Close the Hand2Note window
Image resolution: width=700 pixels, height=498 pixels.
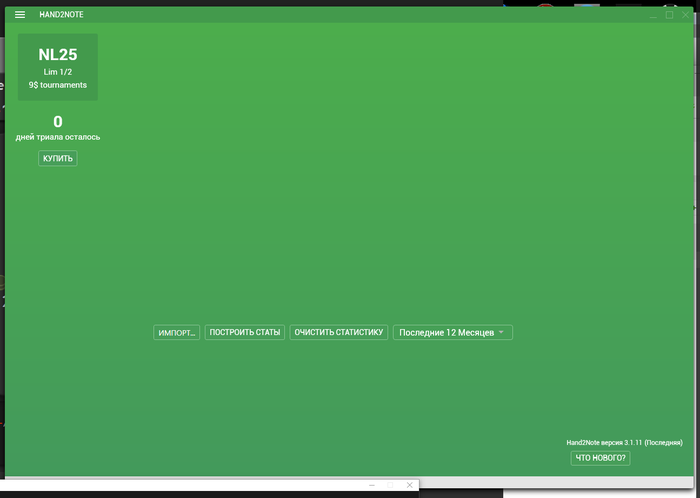tap(685, 15)
